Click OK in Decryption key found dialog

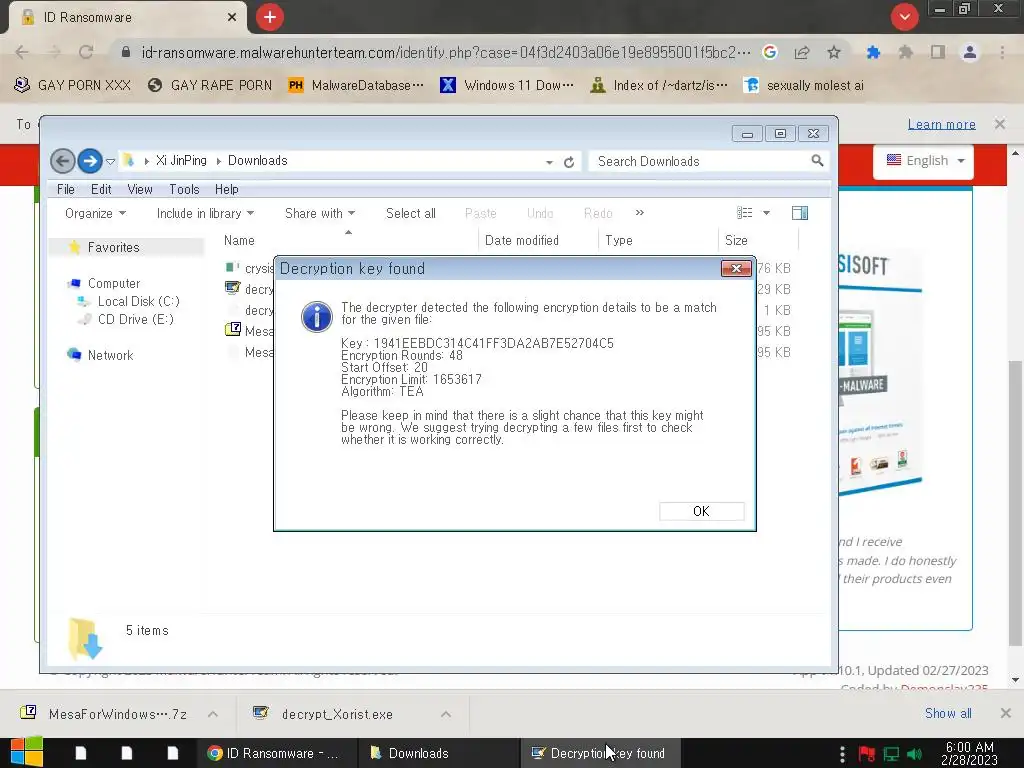(701, 511)
